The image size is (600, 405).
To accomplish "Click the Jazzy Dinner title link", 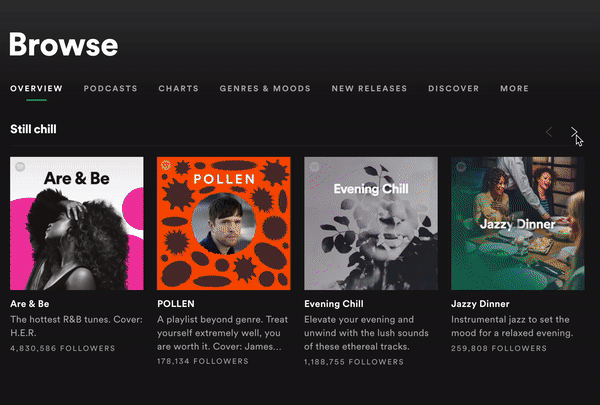I will click(480, 304).
